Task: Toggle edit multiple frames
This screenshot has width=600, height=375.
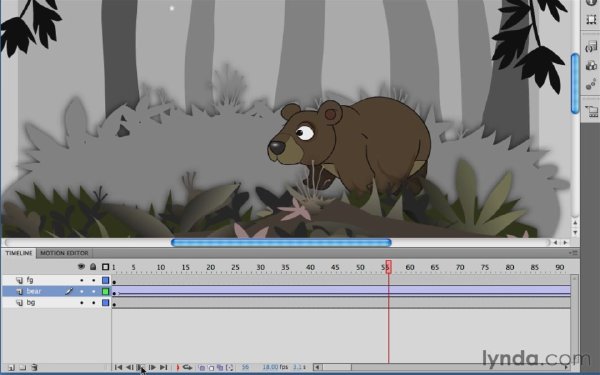Action: 220,367
